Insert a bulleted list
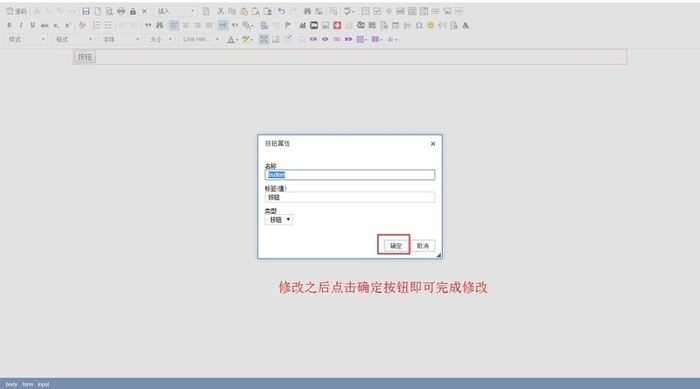The height and width of the screenshot is (389, 700). [x=108, y=25]
